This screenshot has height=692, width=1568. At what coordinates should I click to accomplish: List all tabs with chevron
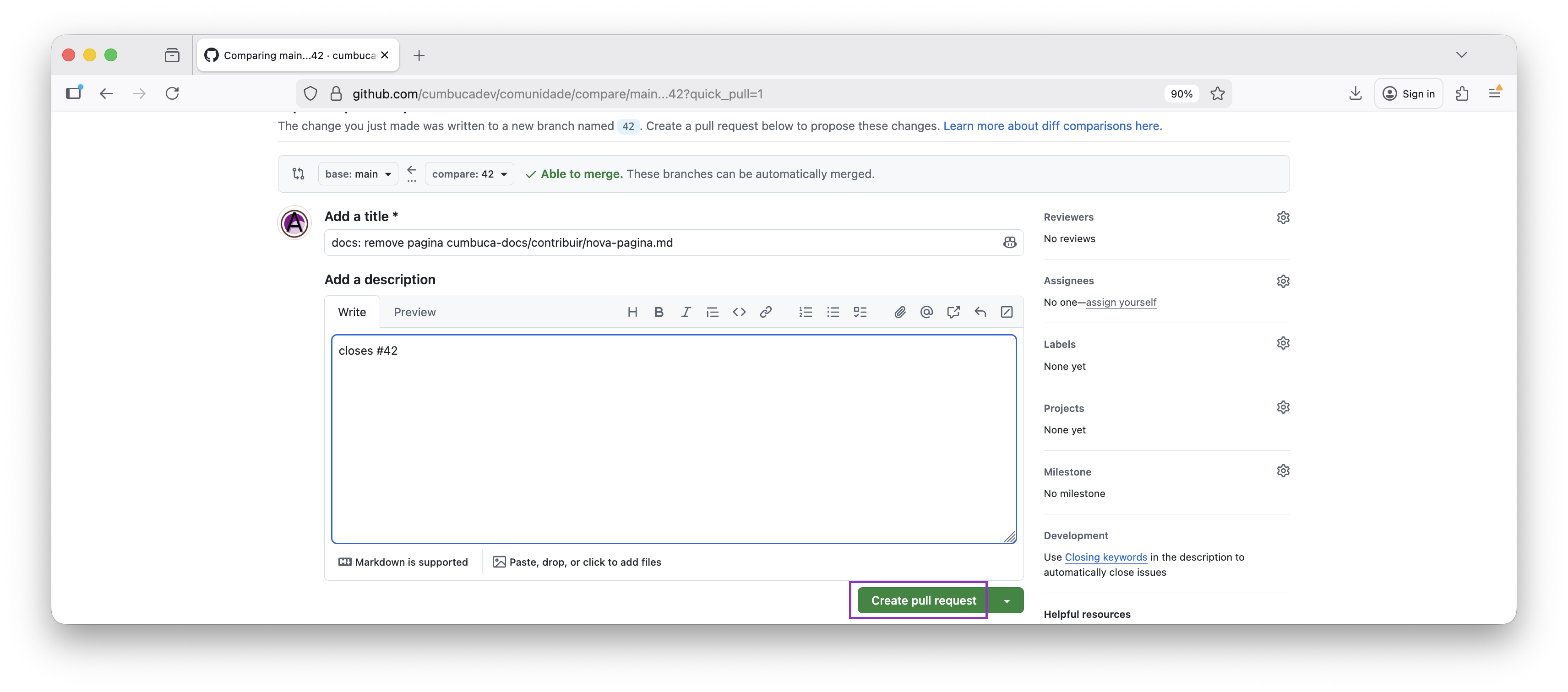(x=1461, y=55)
